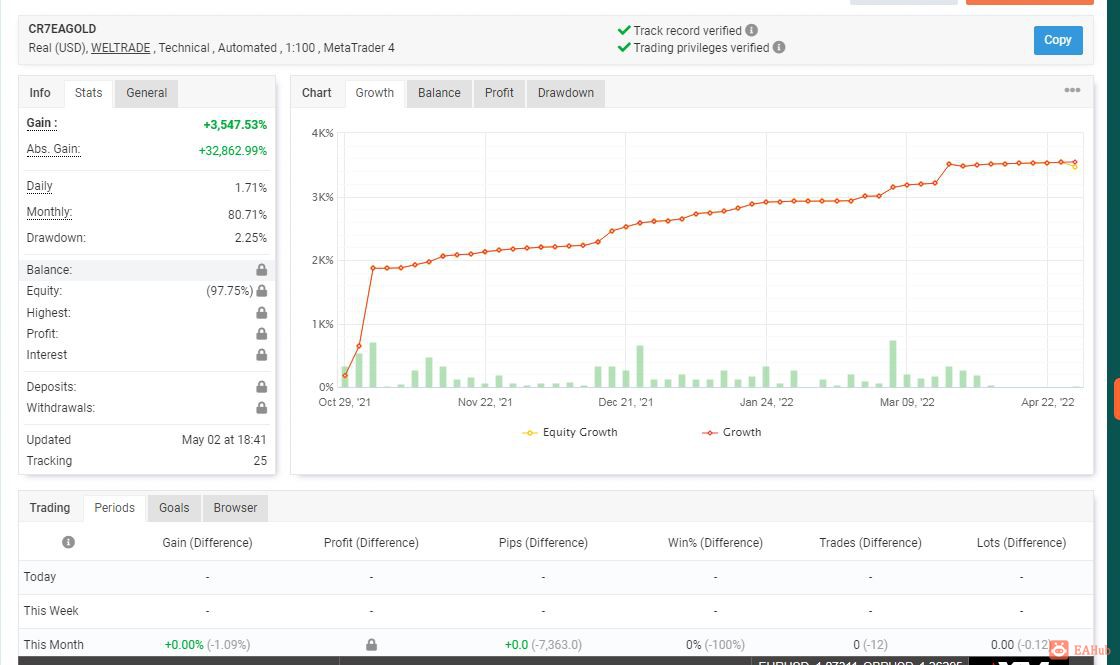
Task: Click the lock icon next to Withdrawals
Action: coord(261,408)
